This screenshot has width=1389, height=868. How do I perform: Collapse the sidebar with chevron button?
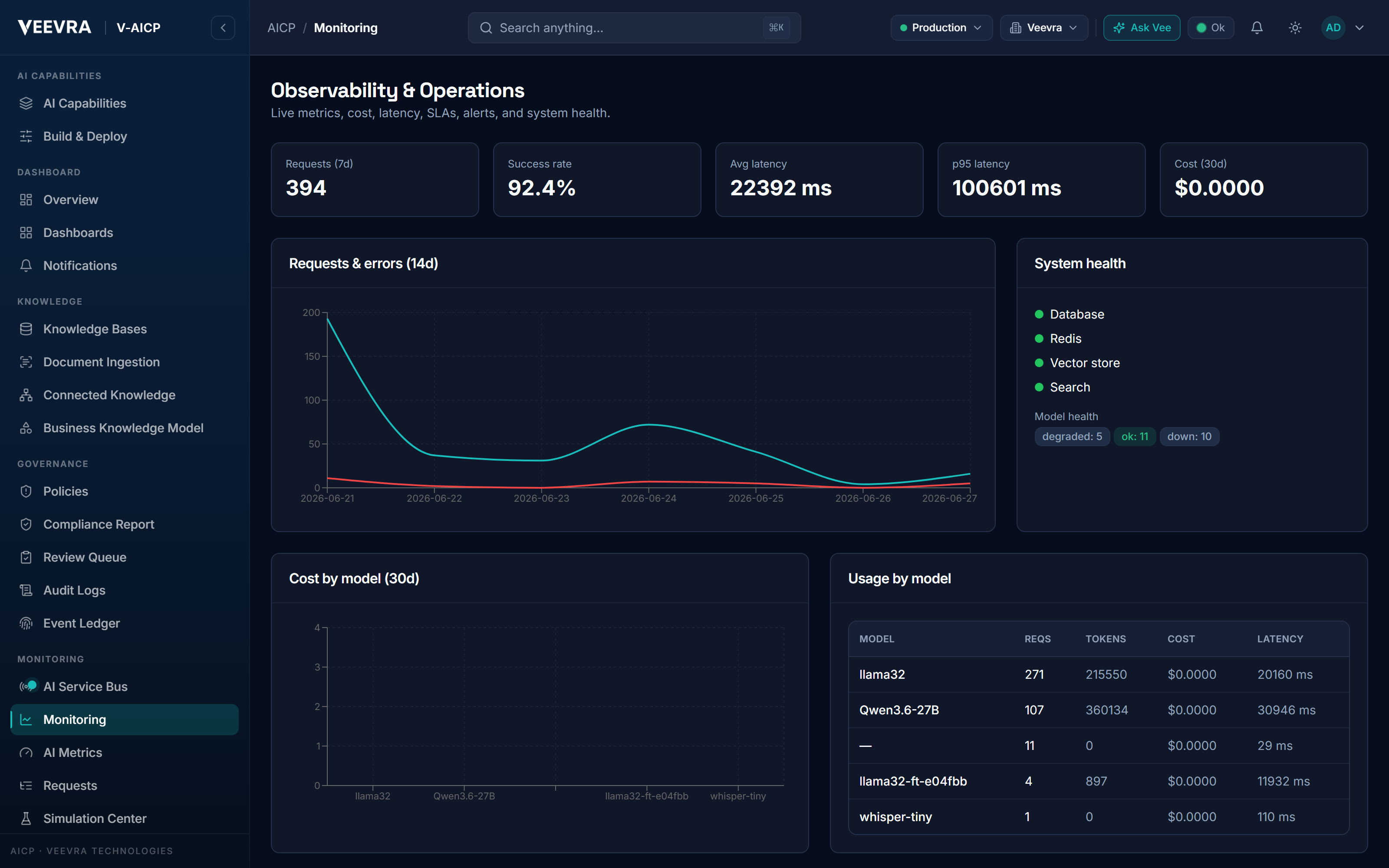point(223,27)
